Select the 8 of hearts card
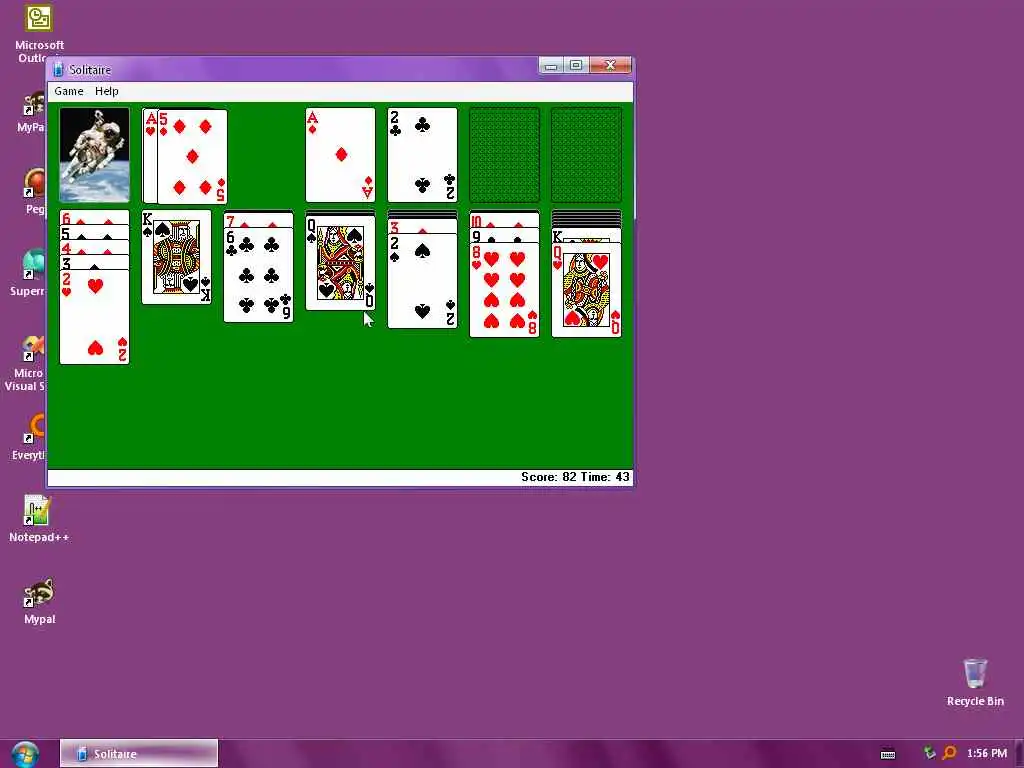The image size is (1024, 768). tap(504, 290)
